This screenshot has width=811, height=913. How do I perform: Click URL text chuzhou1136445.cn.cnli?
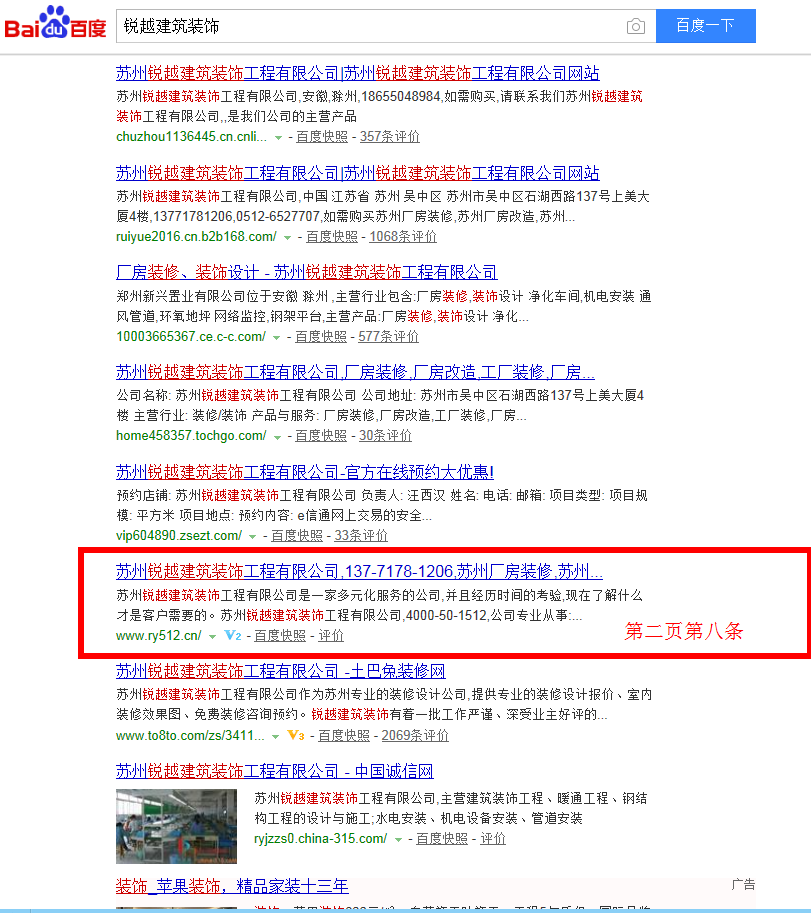point(192,137)
